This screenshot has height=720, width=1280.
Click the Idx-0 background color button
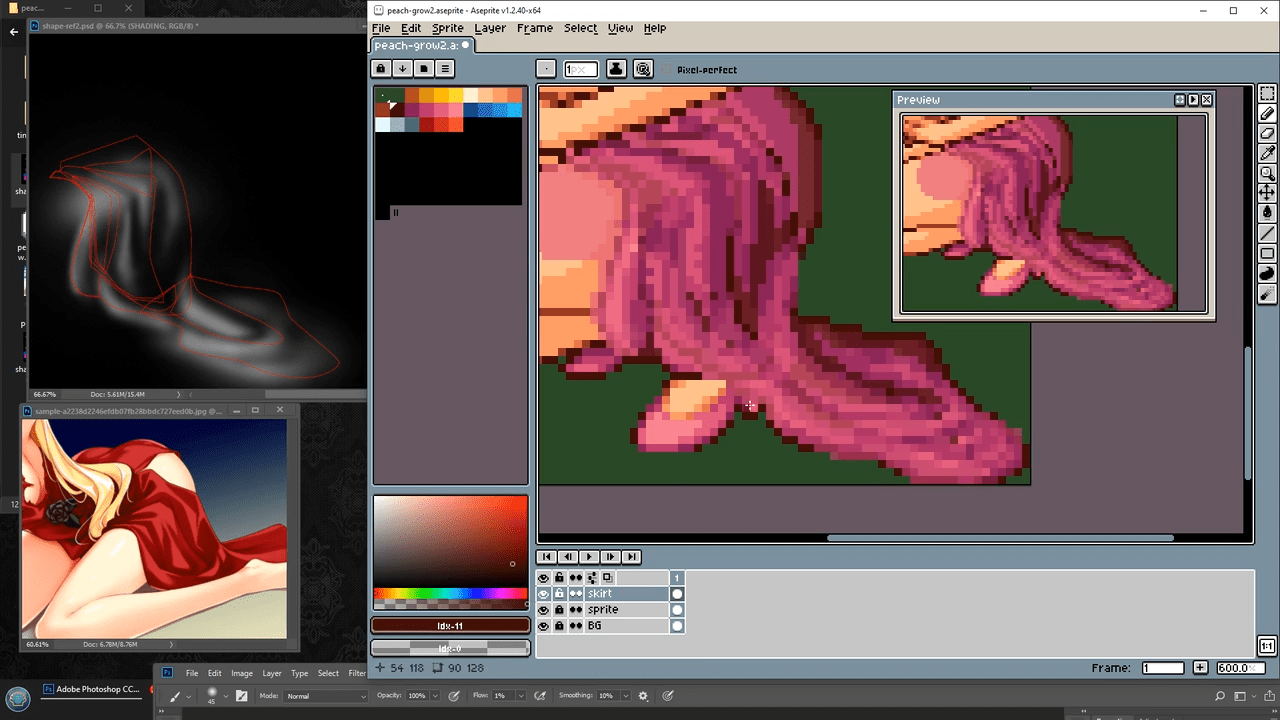coord(450,648)
